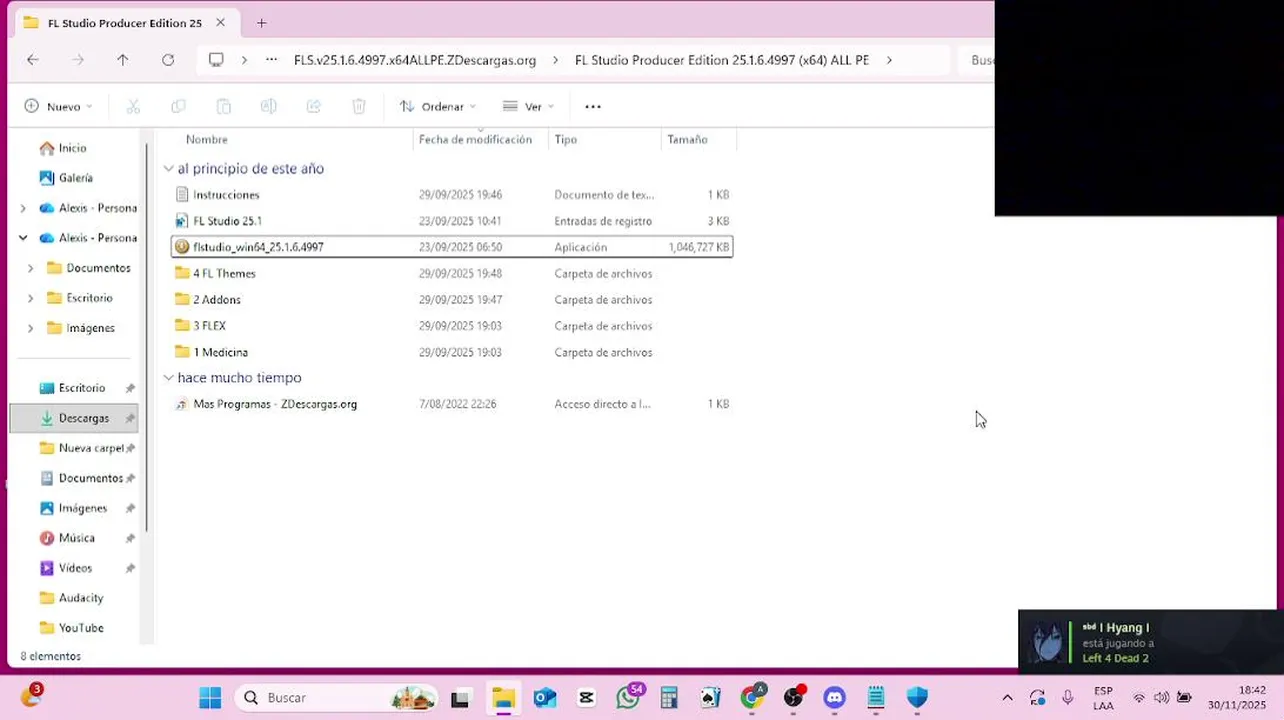This screenshot has width=1284, height=720.
Task: Open Chrome from the taskbar
Action: 751,698
